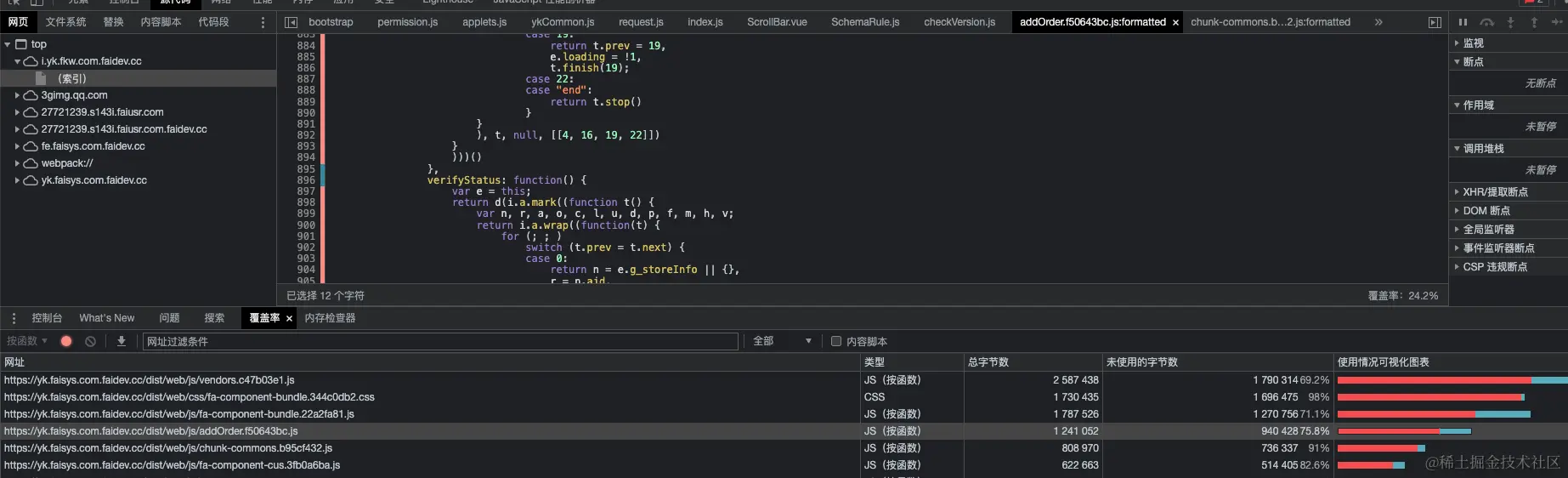Click usage bar for vendors.c47b03e1.js row

click(1452, 380)
